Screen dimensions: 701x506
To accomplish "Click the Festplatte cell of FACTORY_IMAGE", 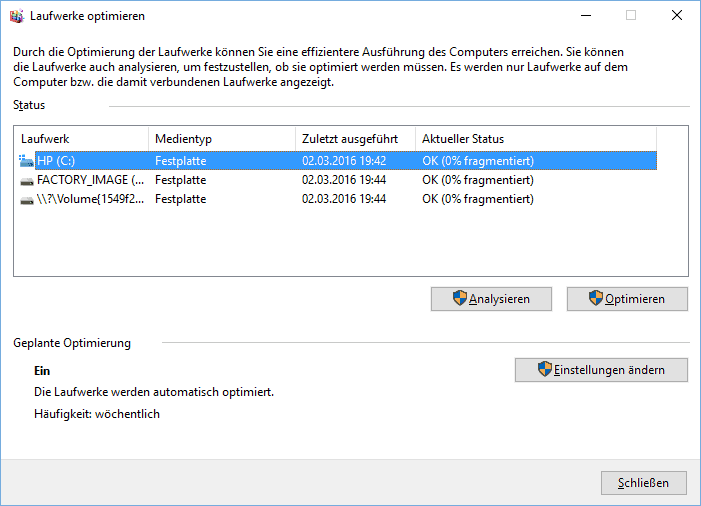I will click(181, 180).
